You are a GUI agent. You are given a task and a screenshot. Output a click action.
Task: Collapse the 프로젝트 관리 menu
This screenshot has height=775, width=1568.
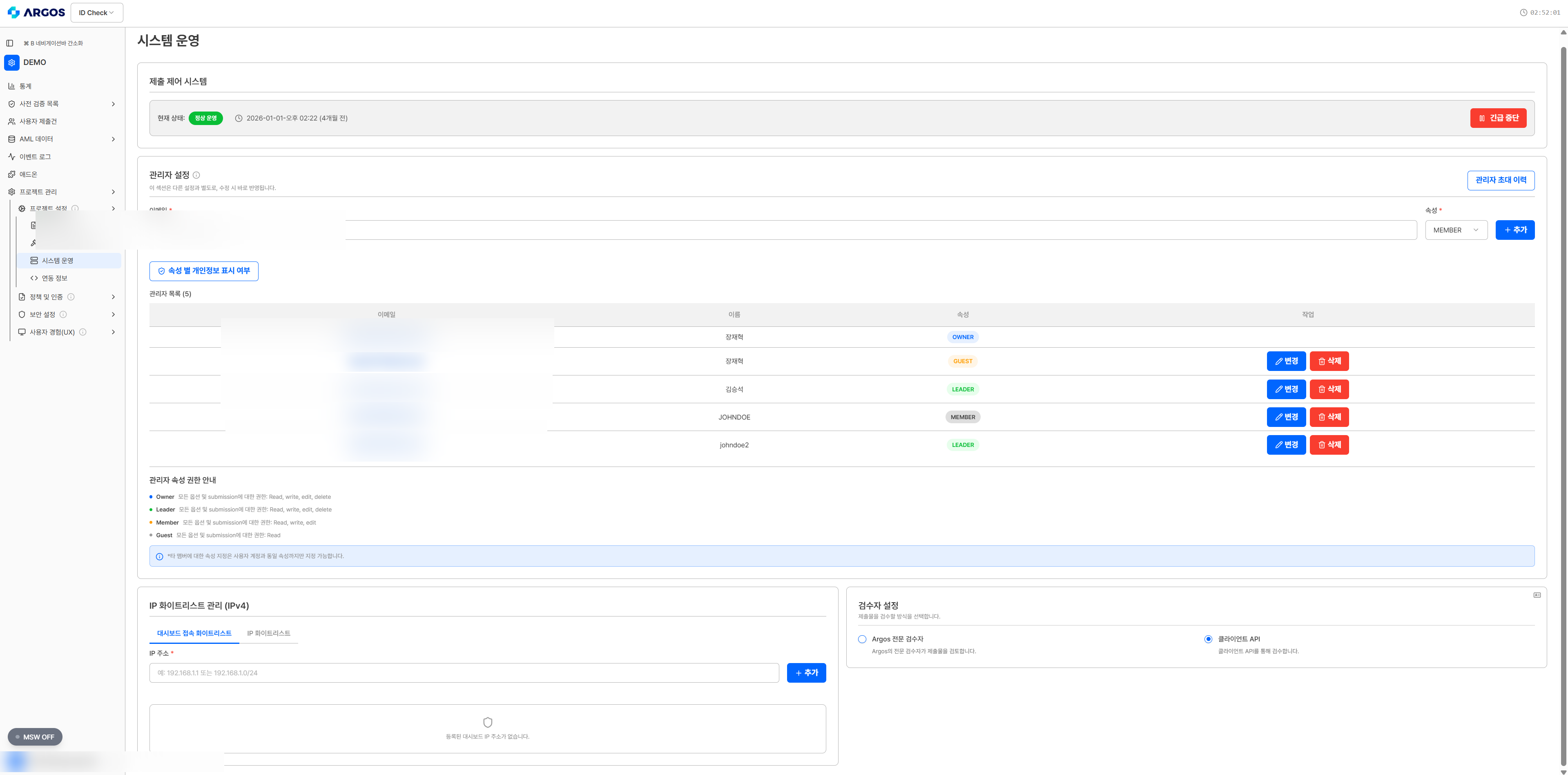[113, 192]
